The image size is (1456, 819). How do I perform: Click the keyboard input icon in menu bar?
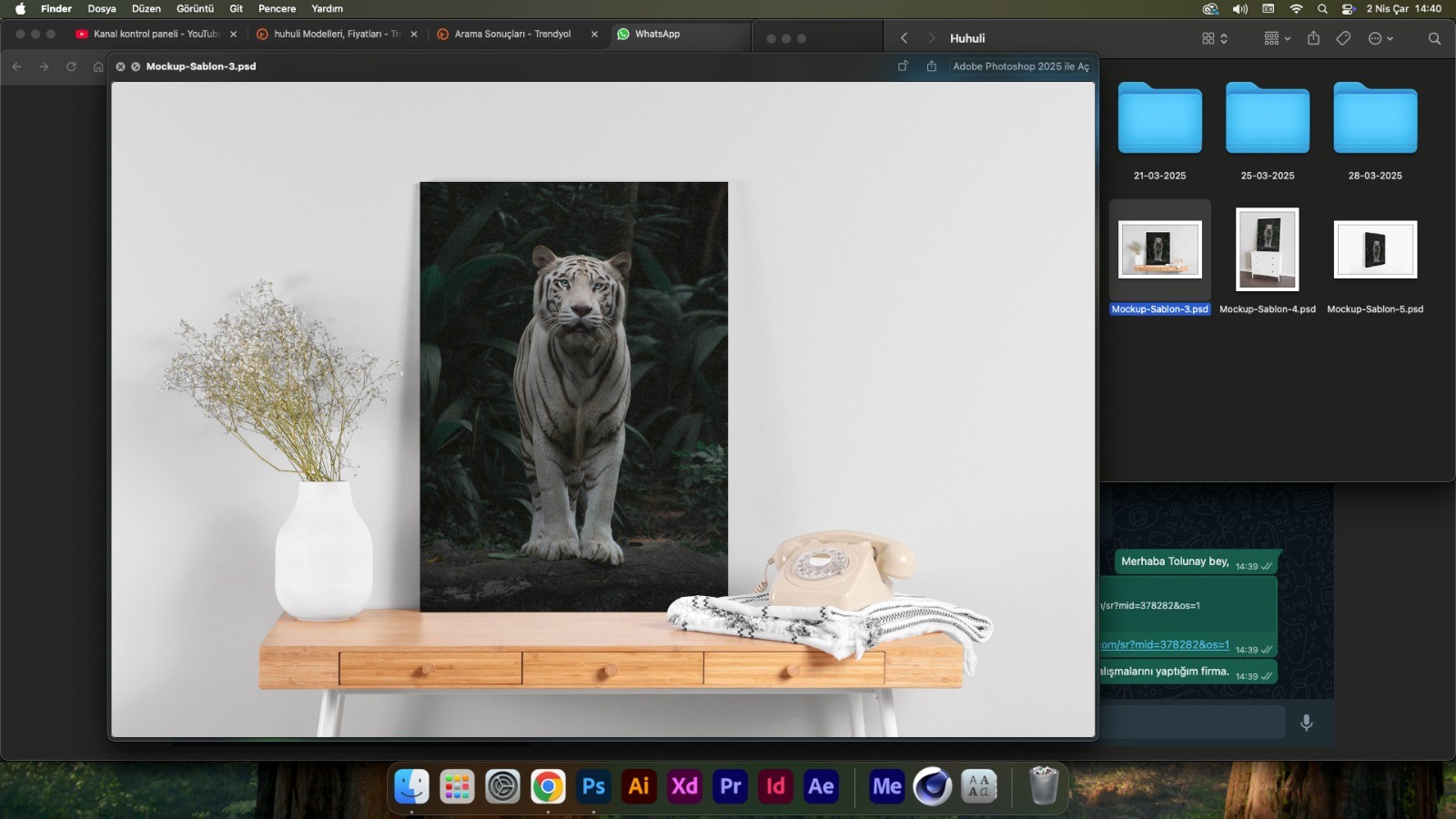click(x=1268, y=8)
